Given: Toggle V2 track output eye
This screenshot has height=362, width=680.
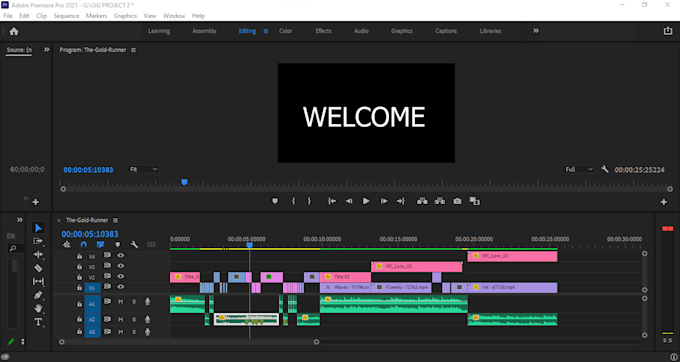Looking at the screenshot, I should click(x=121, y=277).
